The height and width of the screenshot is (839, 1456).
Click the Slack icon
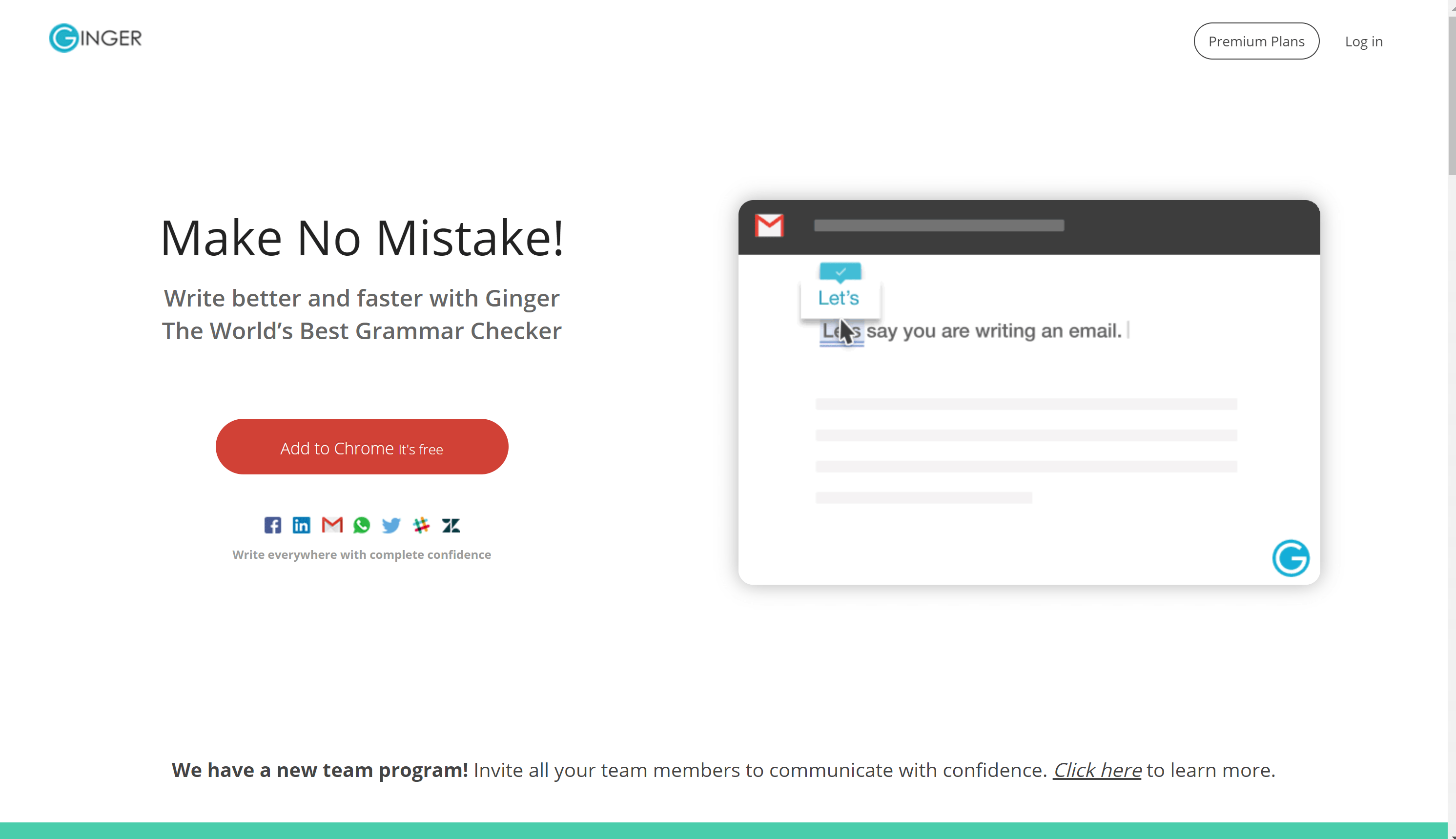click(x=421, y=525)
